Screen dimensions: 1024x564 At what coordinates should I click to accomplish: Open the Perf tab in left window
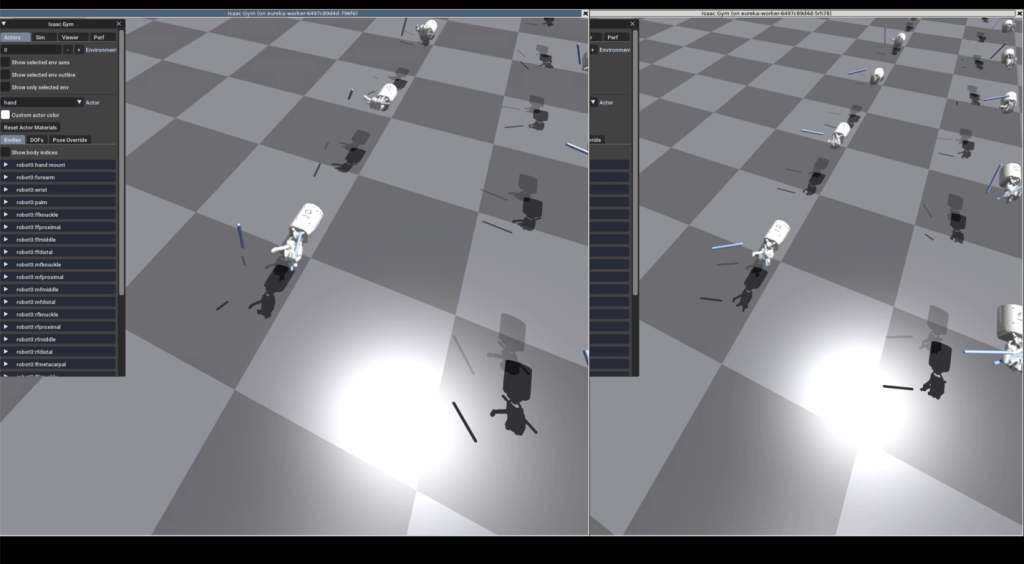pos(101,37)
